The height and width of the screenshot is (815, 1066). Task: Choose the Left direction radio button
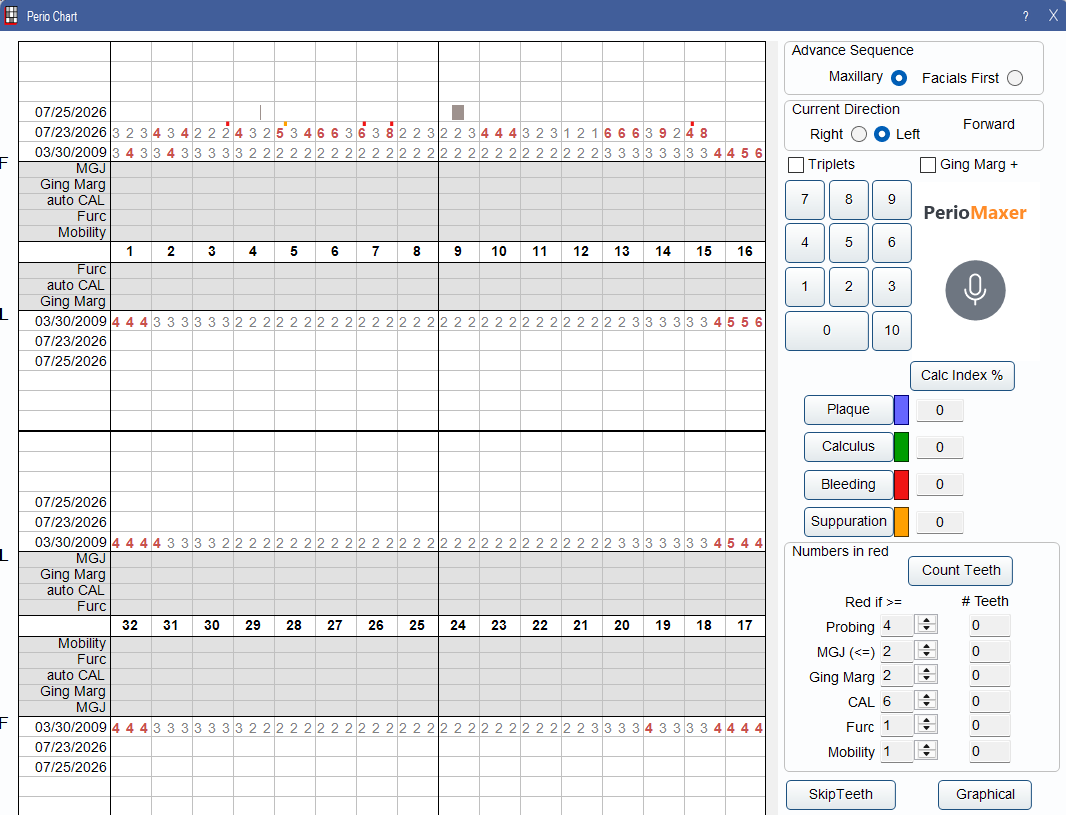(x=882, y=135)
